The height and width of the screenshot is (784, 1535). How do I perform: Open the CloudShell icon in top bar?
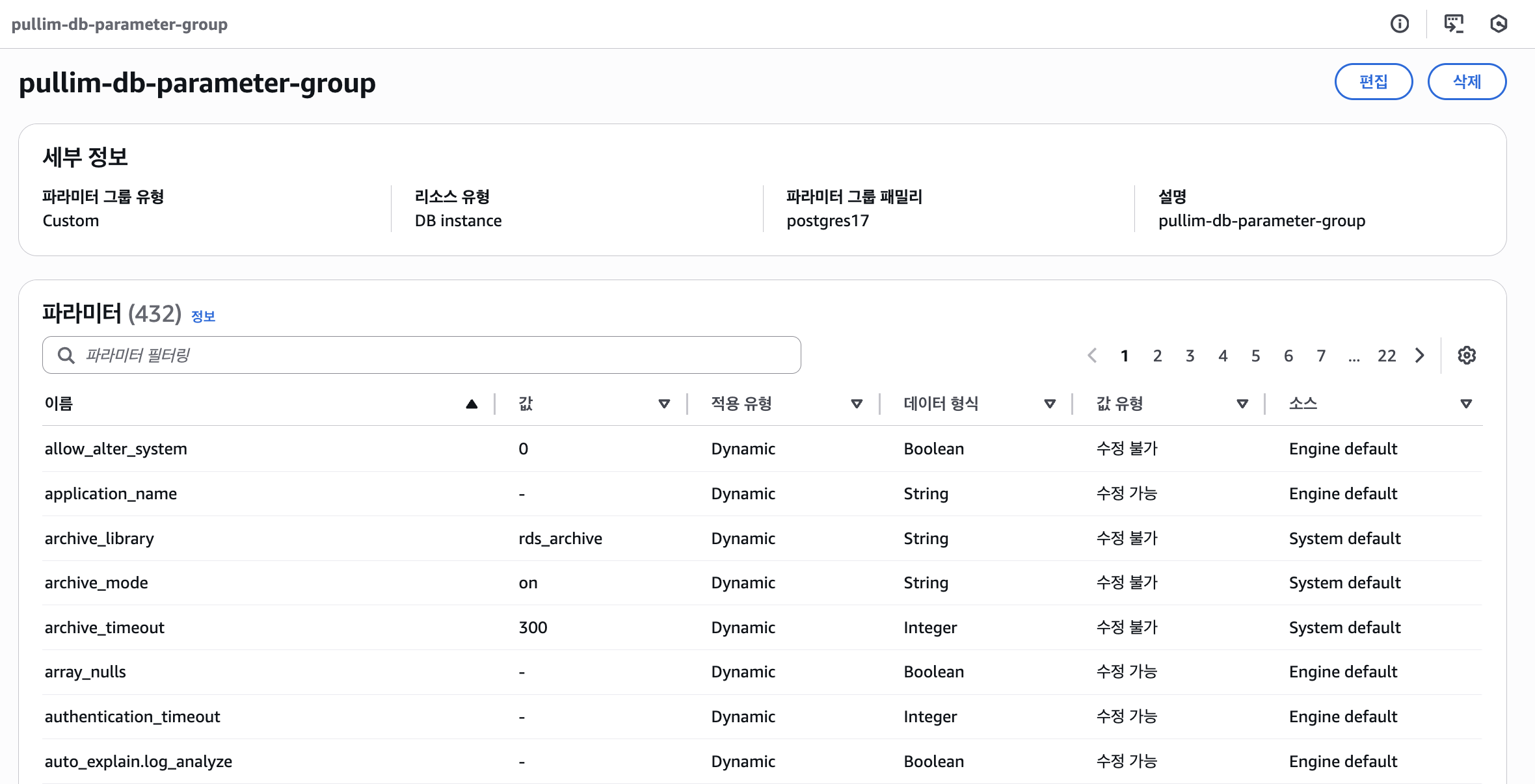1454,24
